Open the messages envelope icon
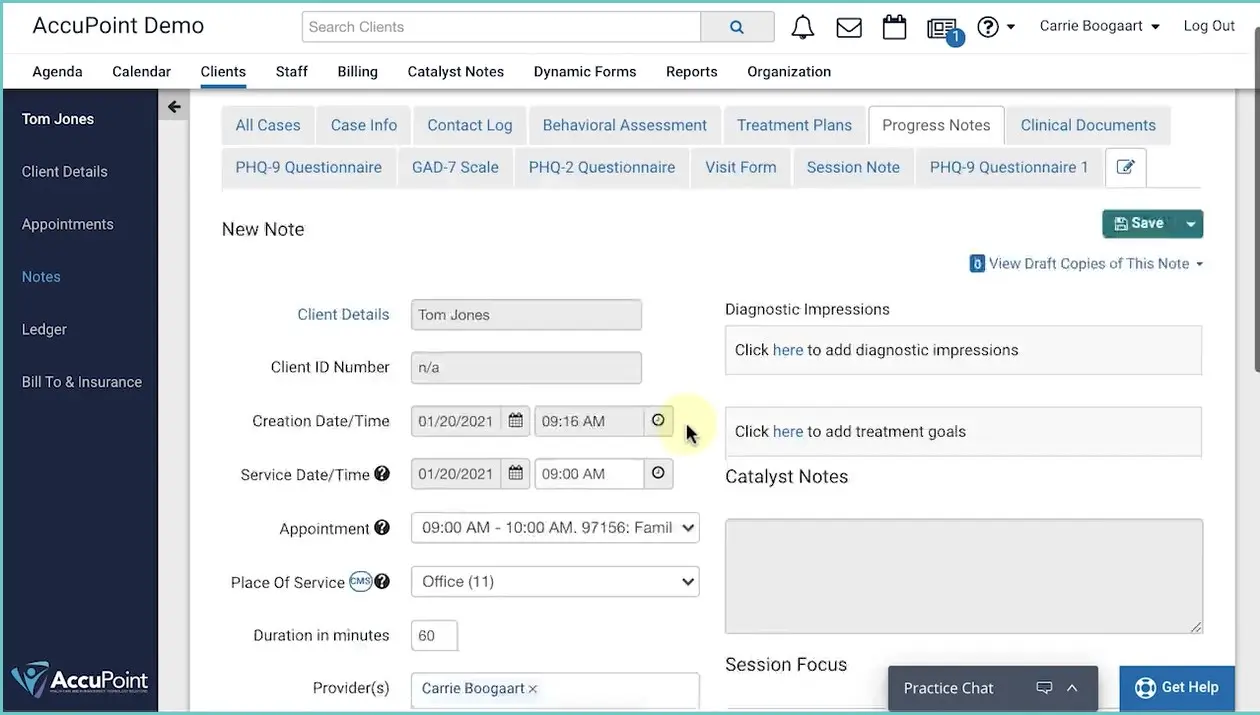The image size is (1260, 715). click(848, 27)
